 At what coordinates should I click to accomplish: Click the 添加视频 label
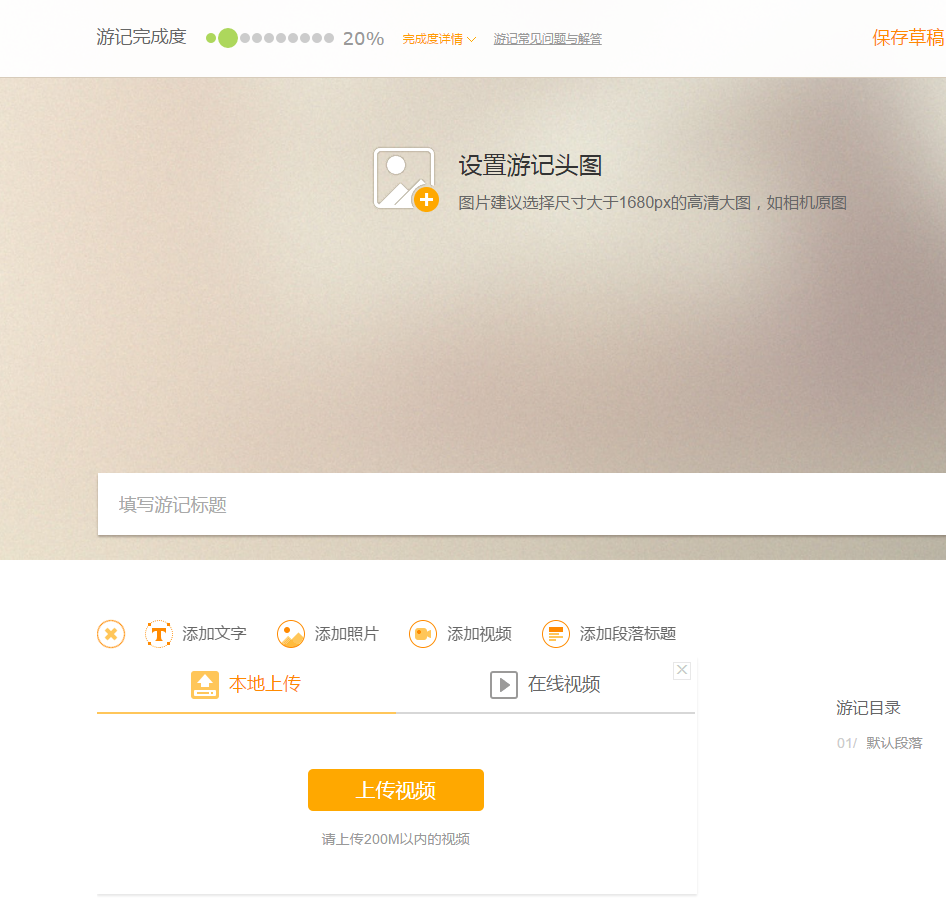click(479, 634)
